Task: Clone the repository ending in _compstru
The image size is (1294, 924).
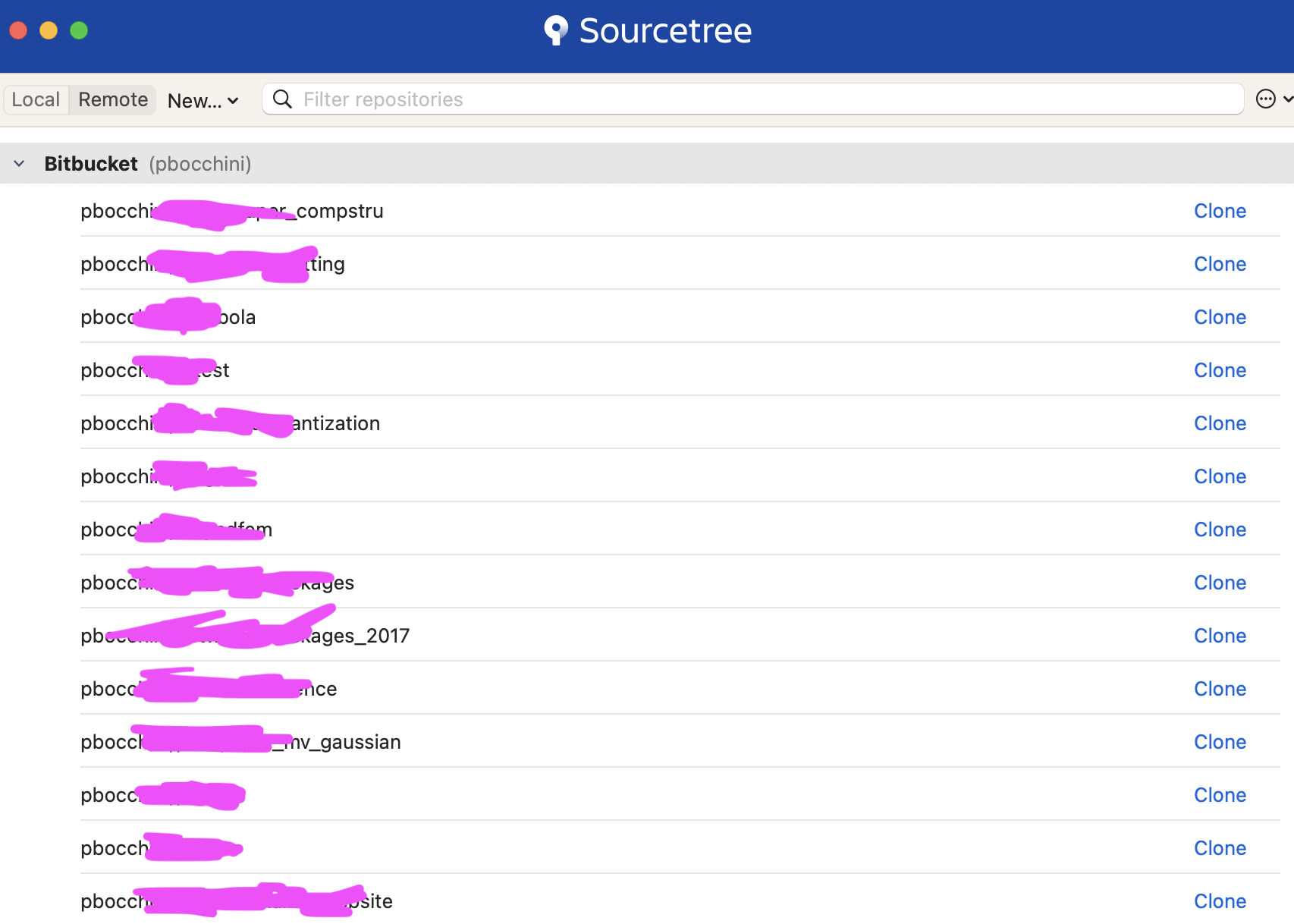Action: click(x=1220, y=211)
